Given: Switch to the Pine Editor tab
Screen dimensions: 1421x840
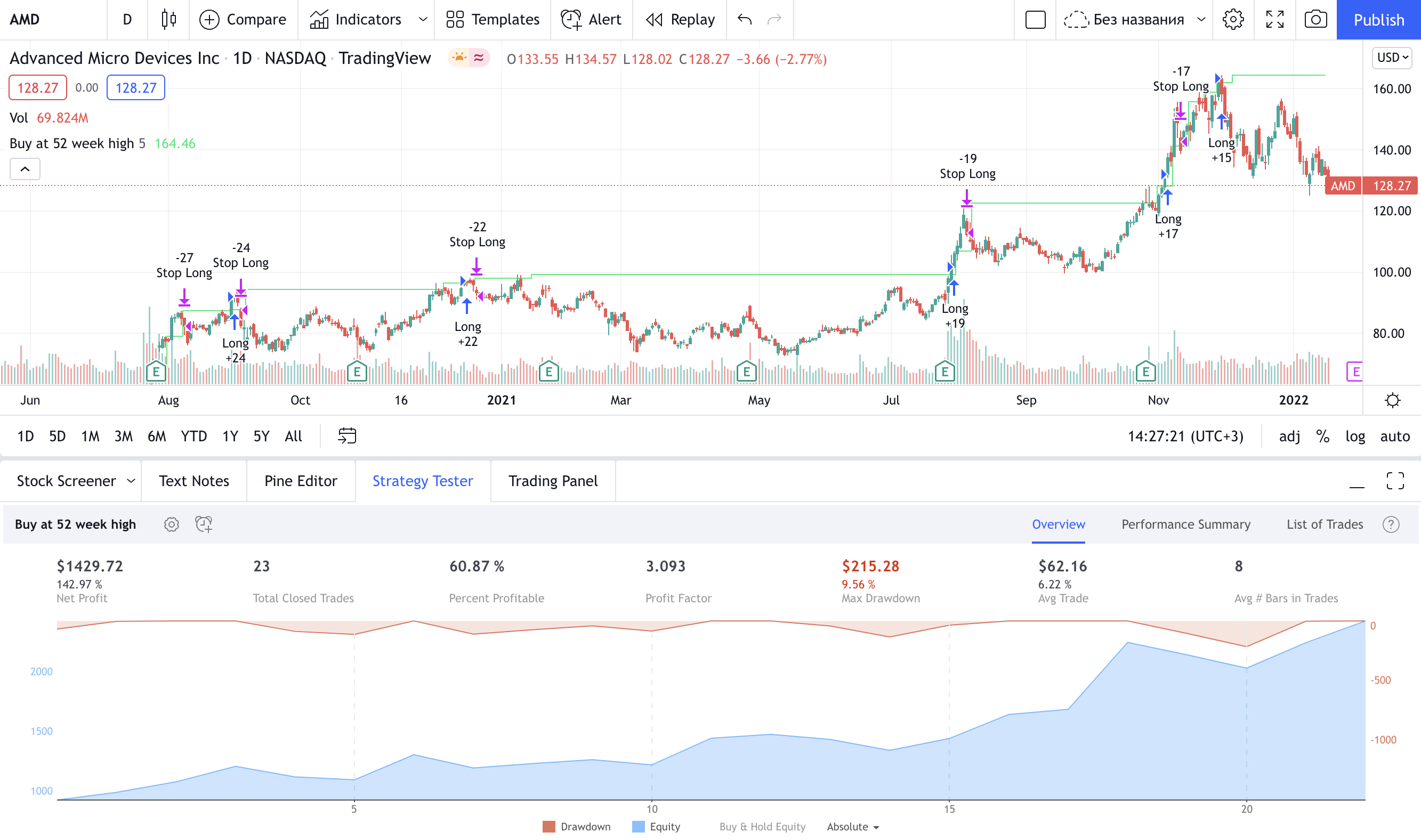Looking at the screenshot, I should 301,481.
